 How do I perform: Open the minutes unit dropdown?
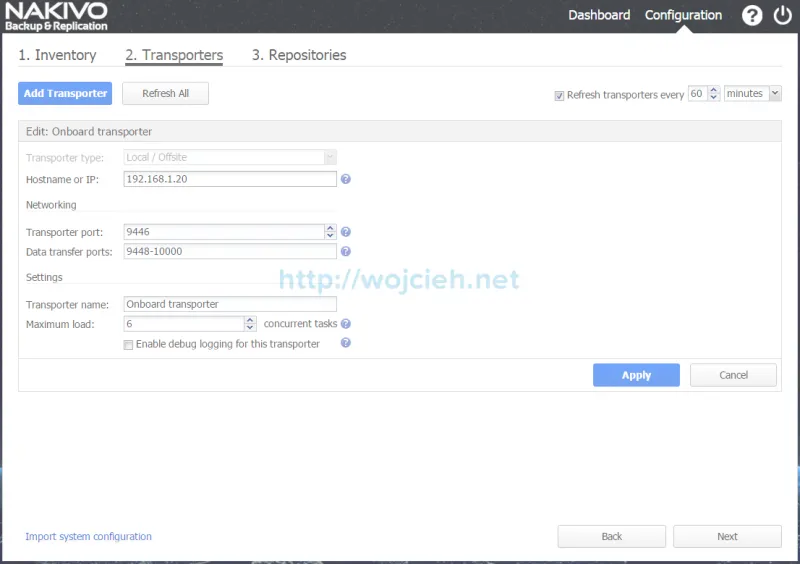(x=752, y=94)
